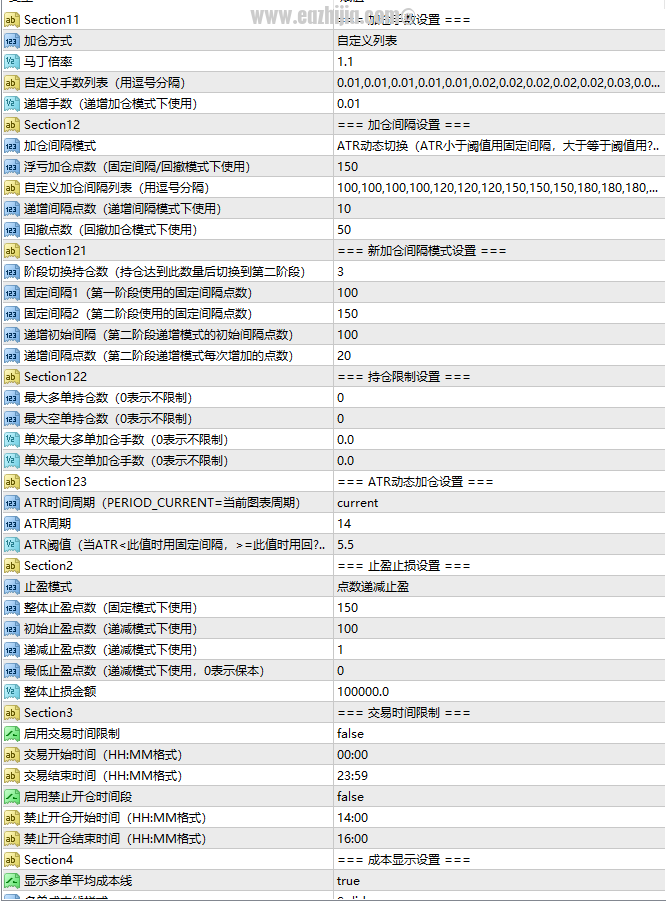Click the double-type icon for 马丁倍率
This screenshot has width=666, height=901.
pos(11,62)
